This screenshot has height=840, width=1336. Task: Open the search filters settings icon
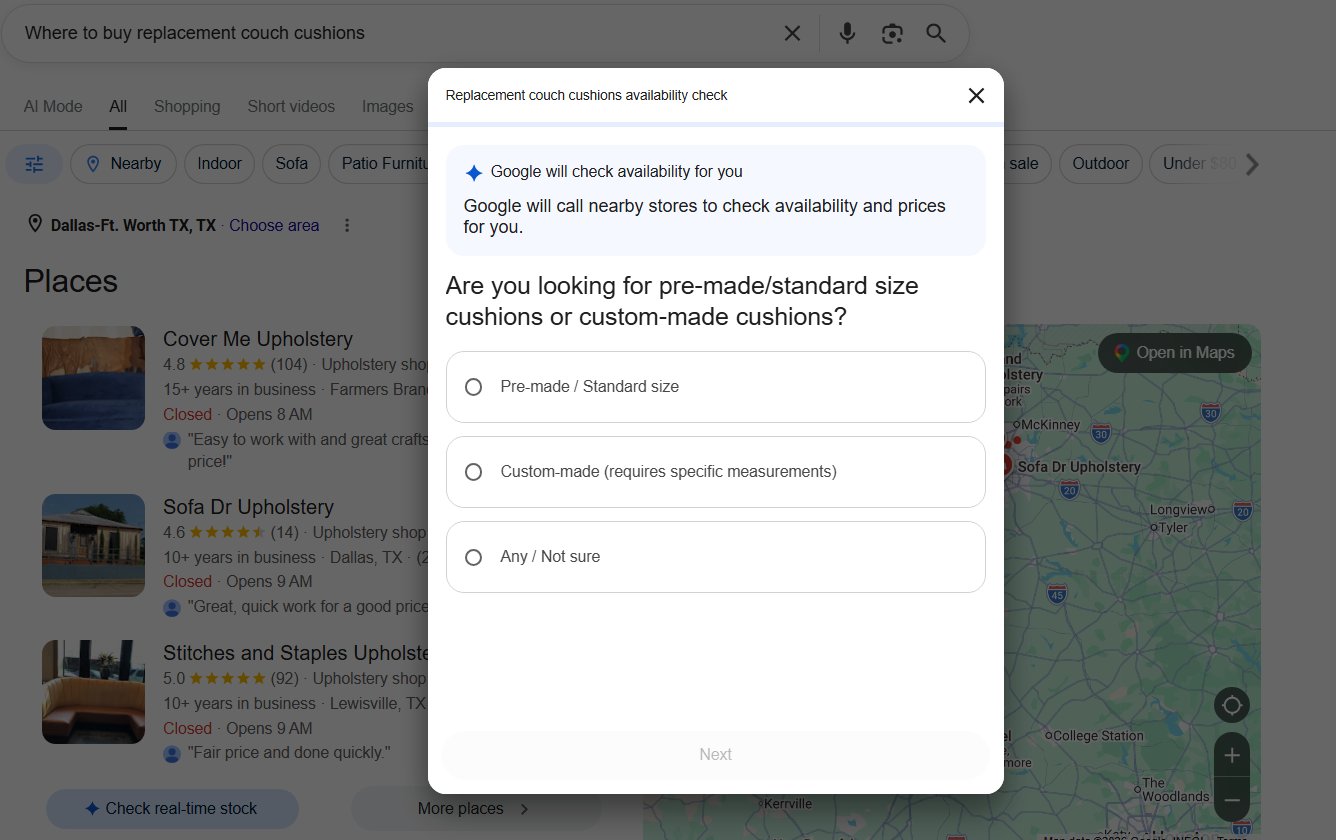[x=34, y=164]
